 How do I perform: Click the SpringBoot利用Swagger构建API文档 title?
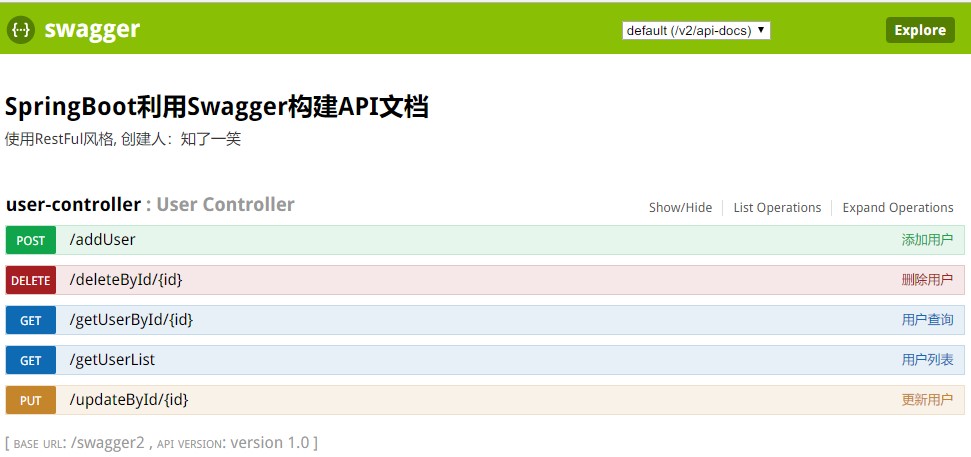coord(217,108)
